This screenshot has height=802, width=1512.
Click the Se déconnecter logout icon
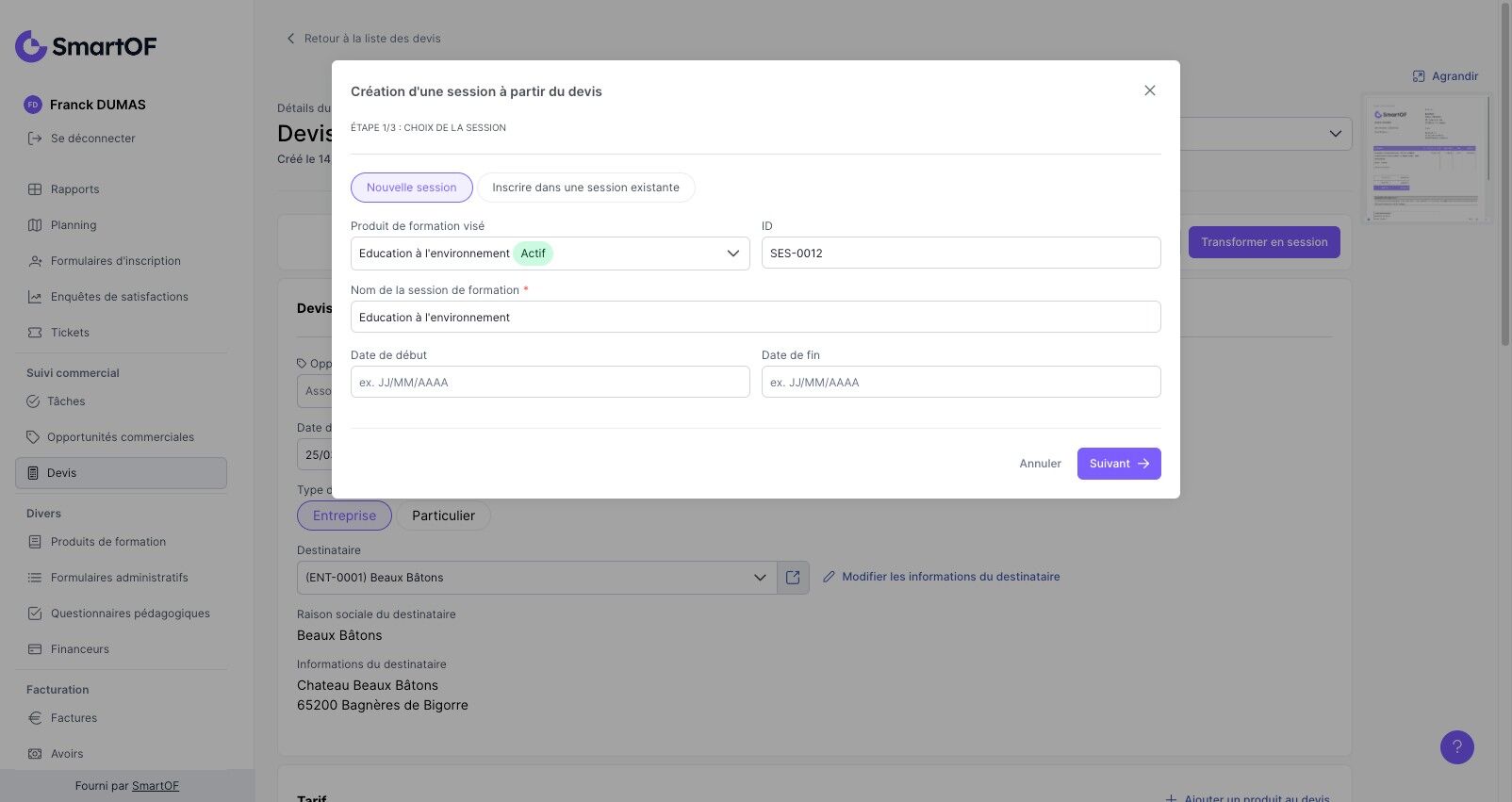35,139
